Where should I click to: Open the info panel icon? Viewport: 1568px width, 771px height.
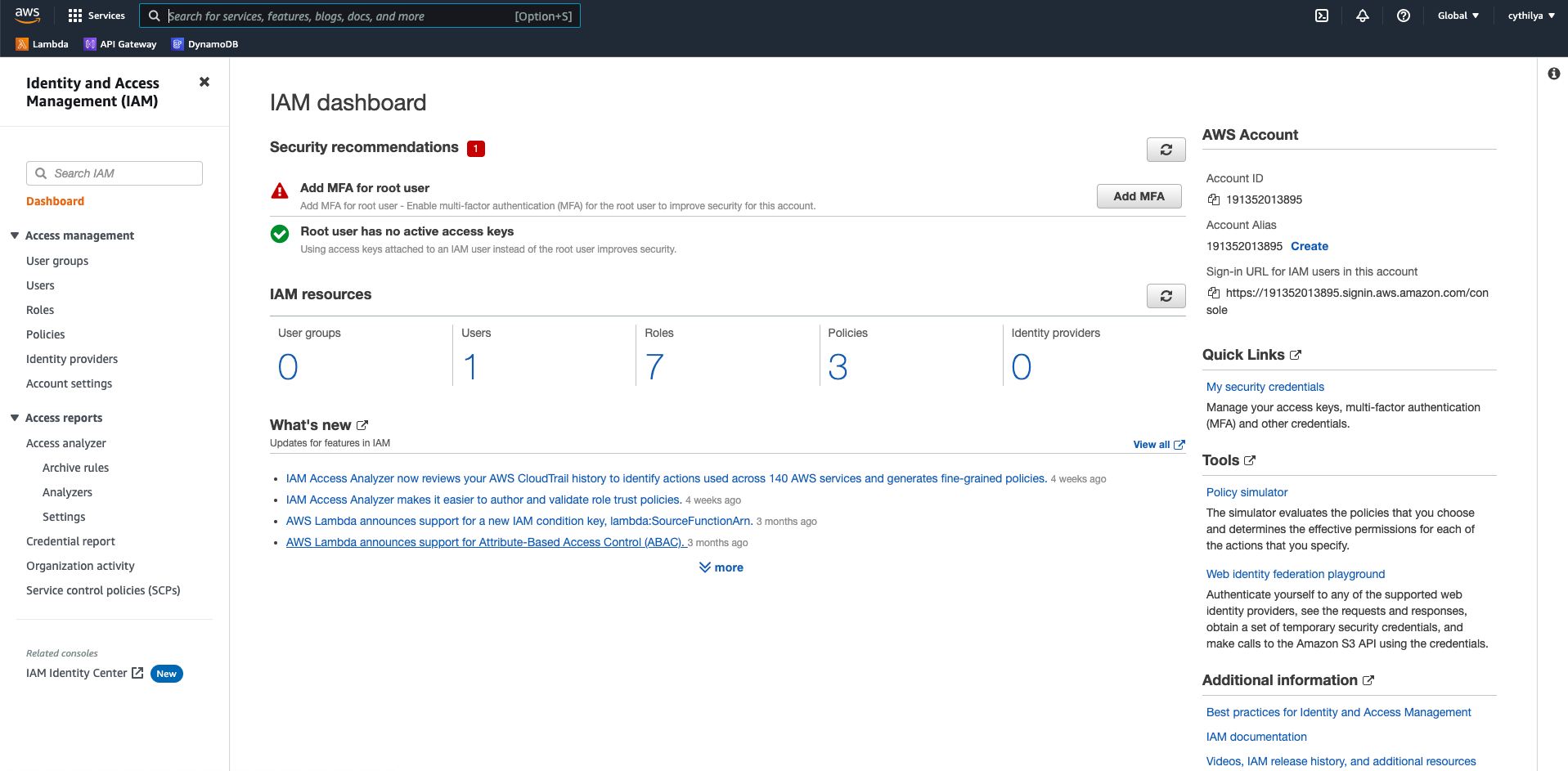click(x=1554, y=74)
